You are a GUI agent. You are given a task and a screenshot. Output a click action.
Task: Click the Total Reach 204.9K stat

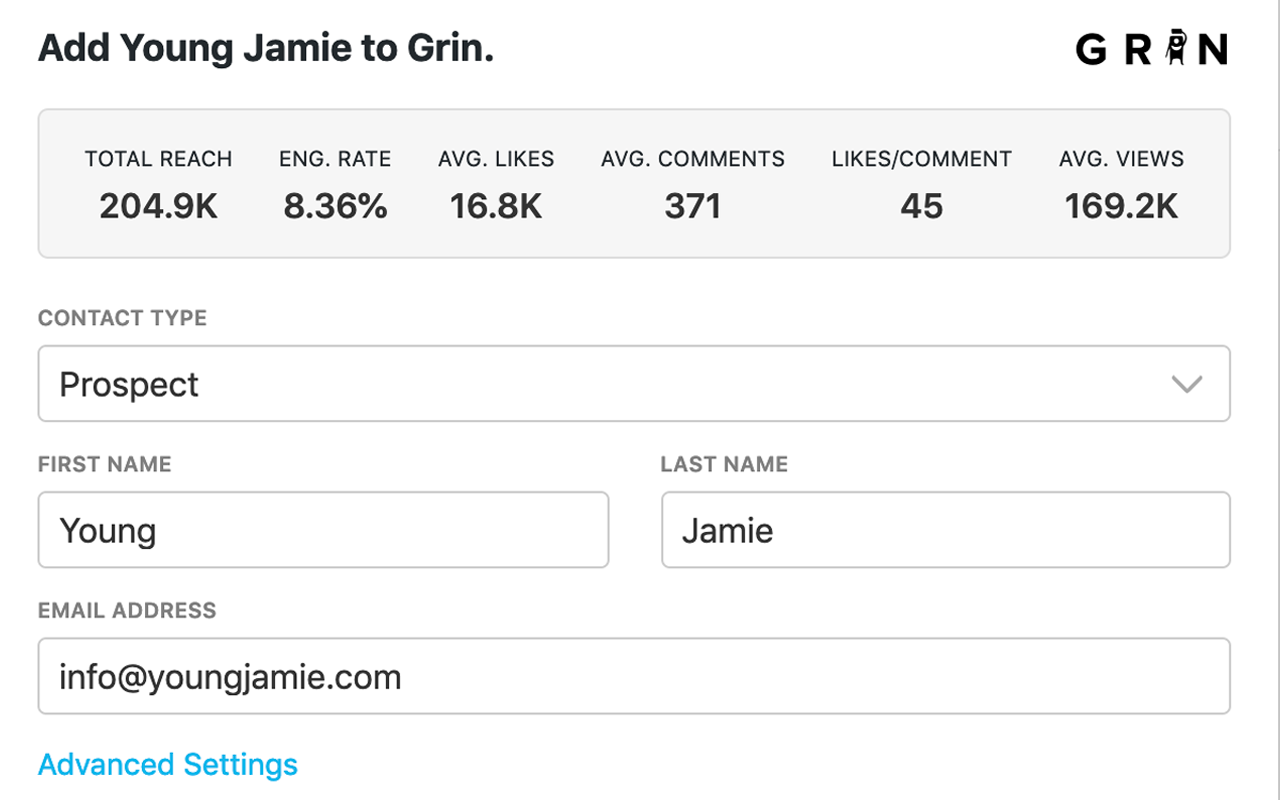point(158,186)
